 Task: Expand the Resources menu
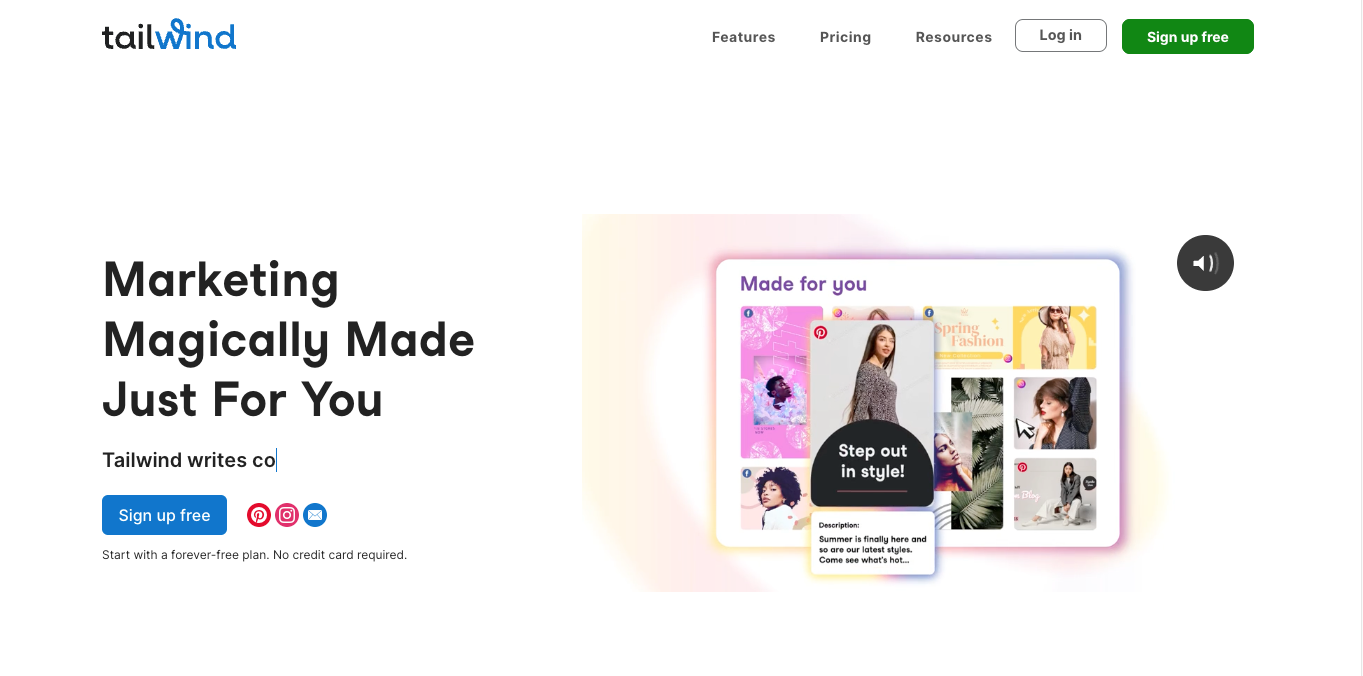954,37
